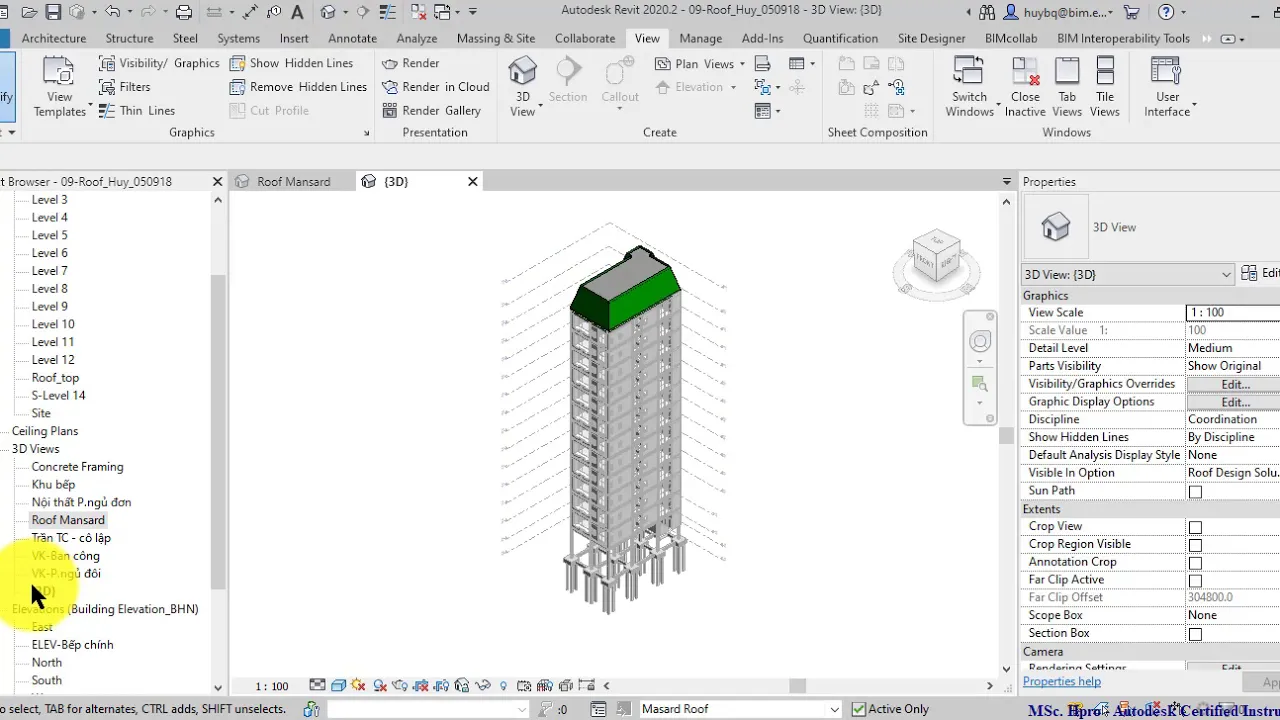This screenshot has height=720, width=1280.
Task: Close the {3D} view tab
Action: (x=473, y=181)
